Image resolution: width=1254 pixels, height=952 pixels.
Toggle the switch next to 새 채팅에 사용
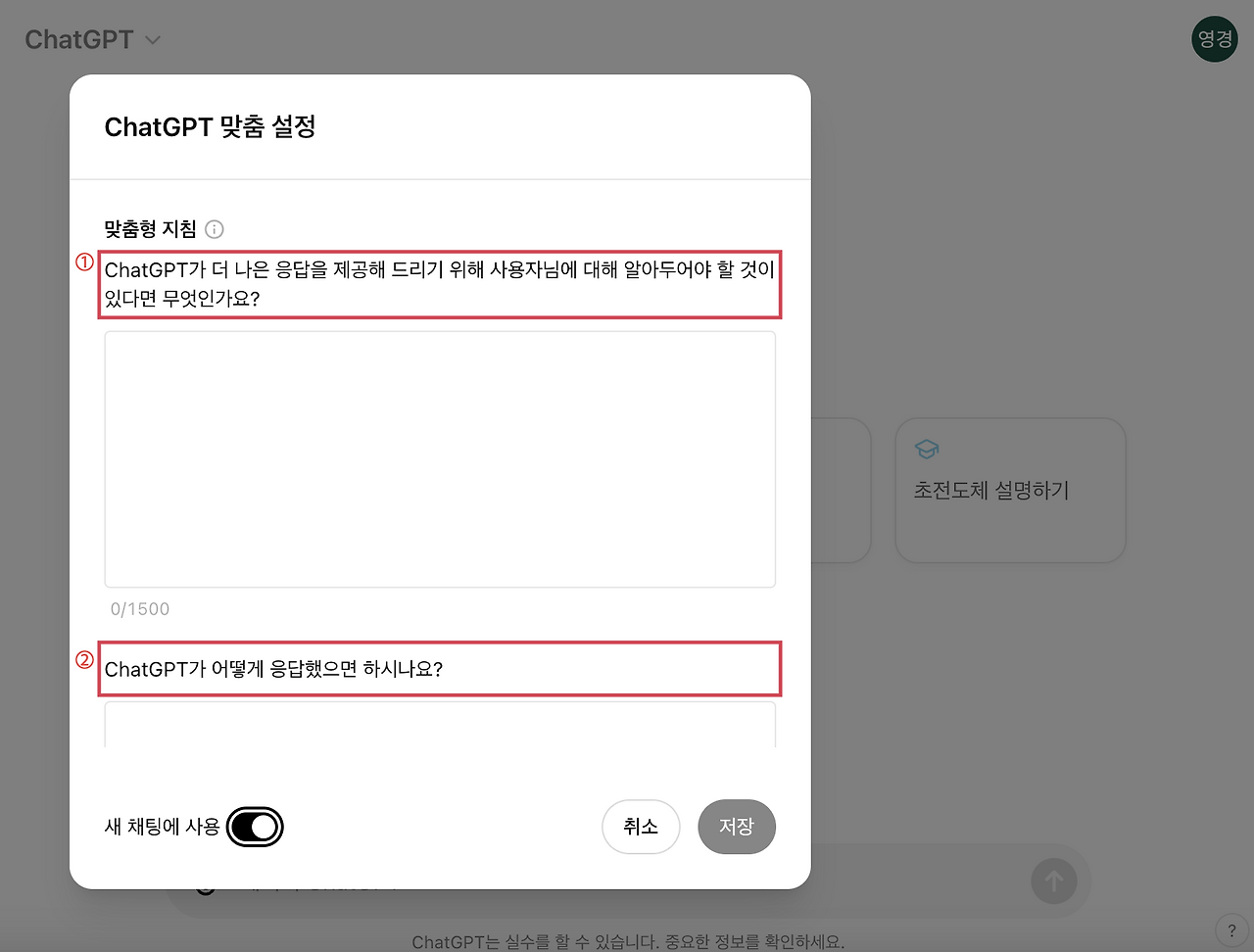click(x=255, y=827)
